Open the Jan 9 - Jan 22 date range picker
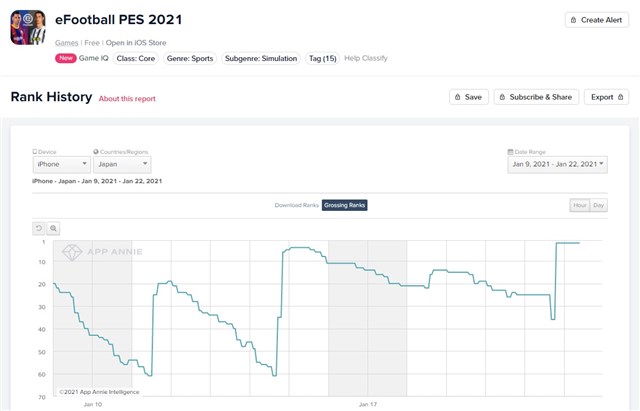Viewport: 640px width, 411px height. (557, 164)
